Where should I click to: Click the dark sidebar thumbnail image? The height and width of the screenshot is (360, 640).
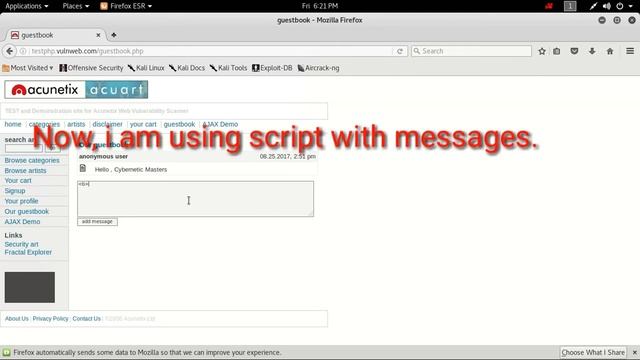[30, 287]
